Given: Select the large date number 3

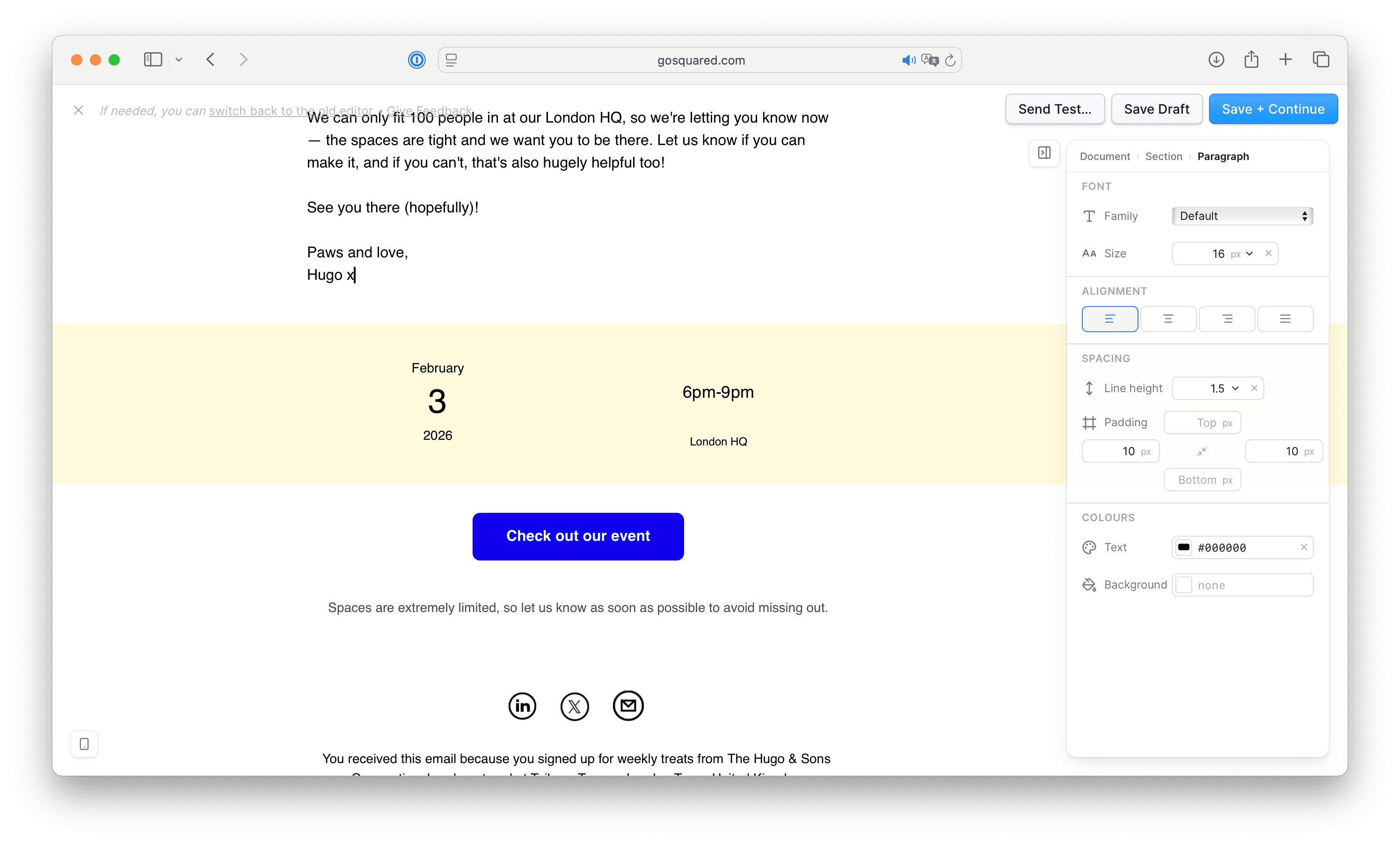Looking at the screenshot, I should coord(437,402).
